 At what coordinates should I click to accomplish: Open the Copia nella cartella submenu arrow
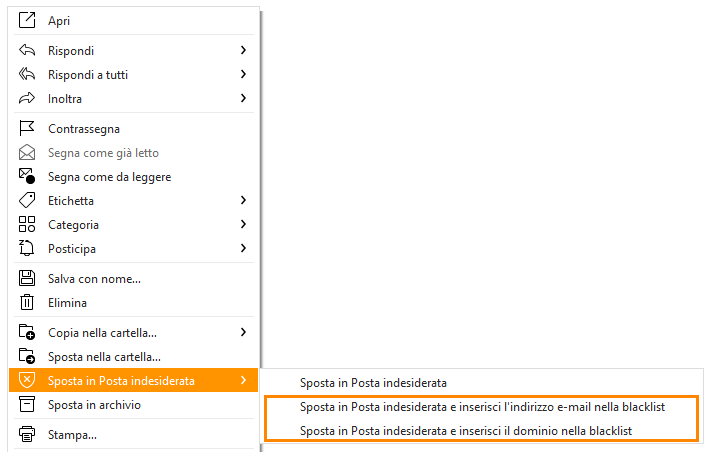[x=243, y=332]
